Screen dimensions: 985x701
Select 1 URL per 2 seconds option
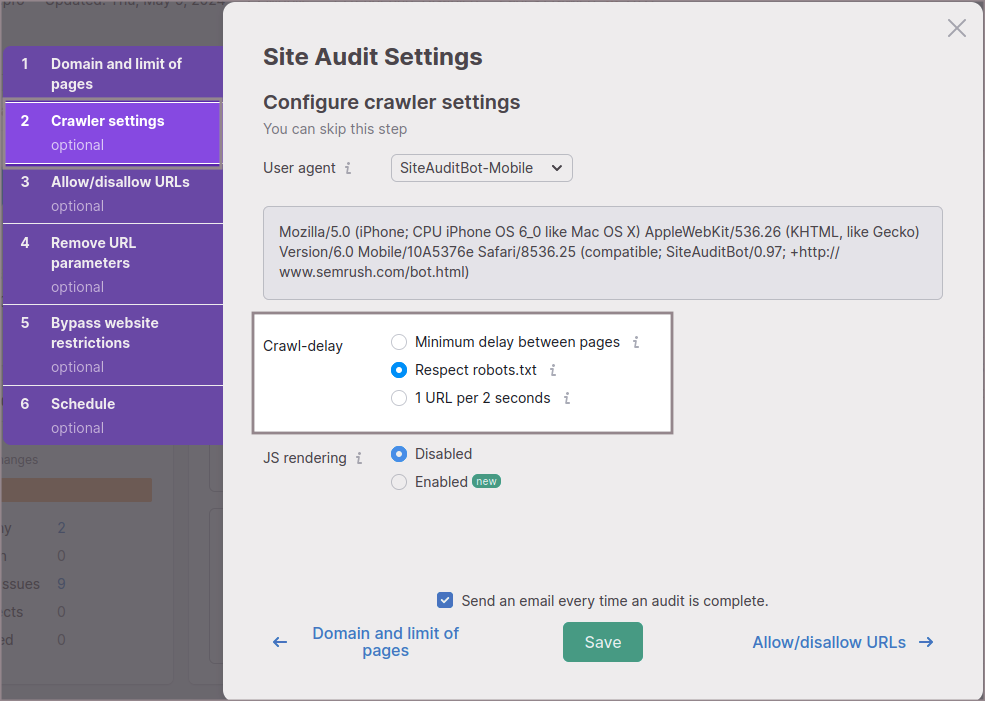click(x=399, y=398)
